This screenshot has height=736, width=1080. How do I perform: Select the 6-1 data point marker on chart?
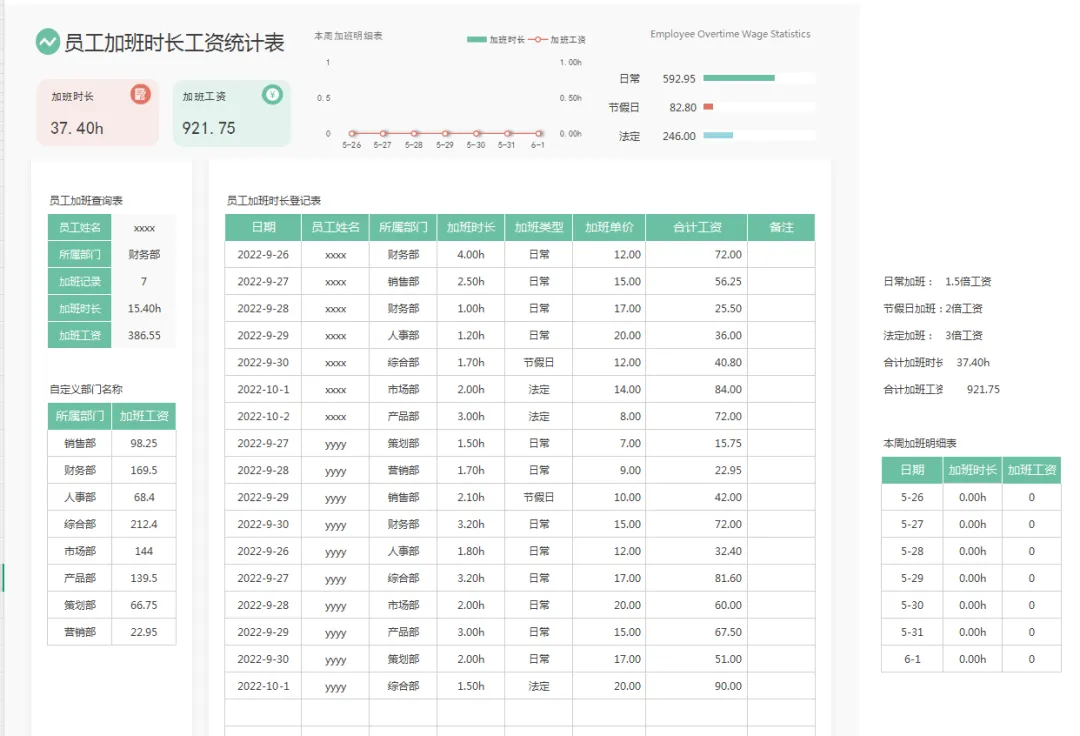[x=539, y=134]
